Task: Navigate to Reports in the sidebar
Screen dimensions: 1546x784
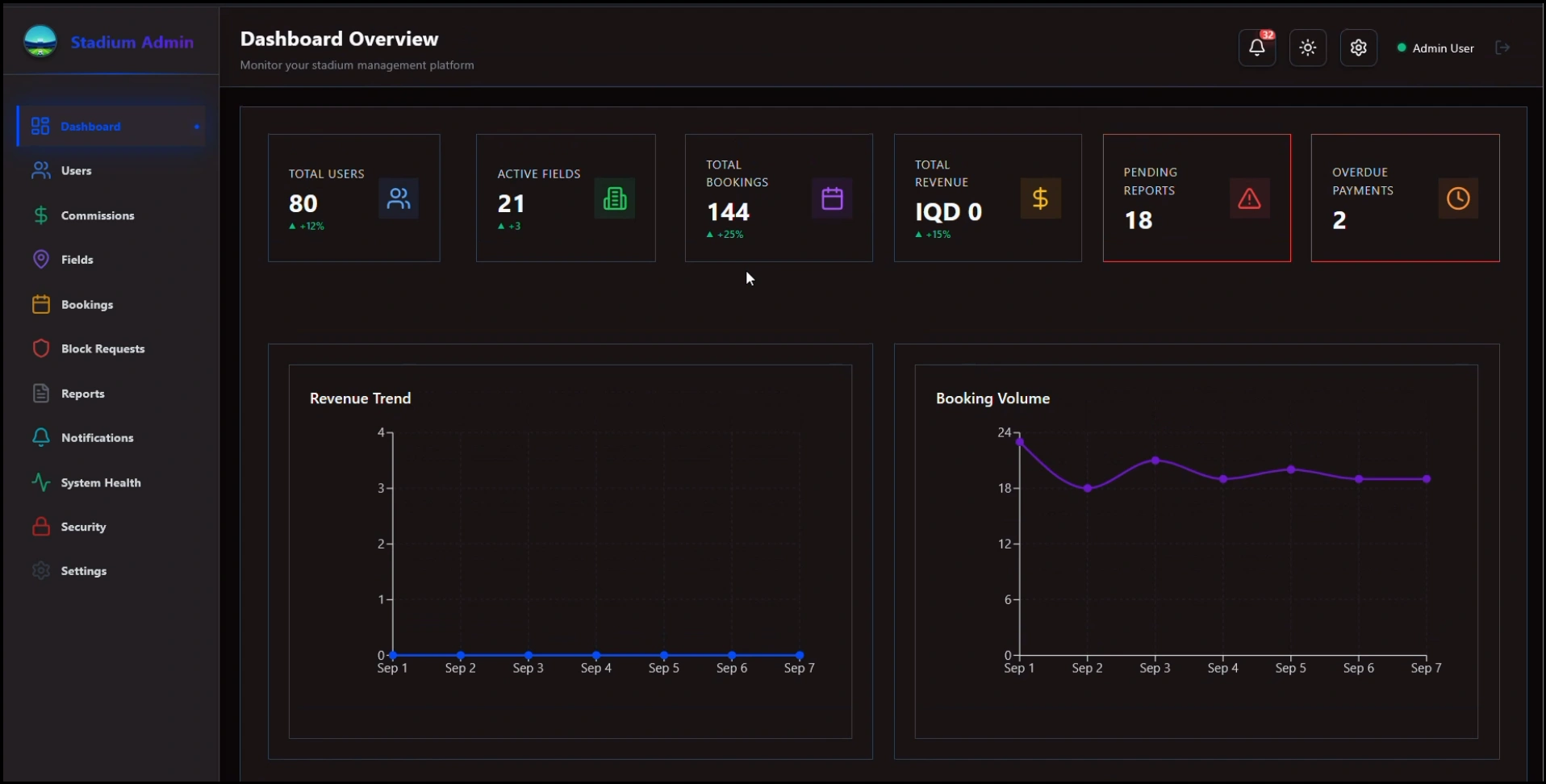Action: [x=83, y=394]
